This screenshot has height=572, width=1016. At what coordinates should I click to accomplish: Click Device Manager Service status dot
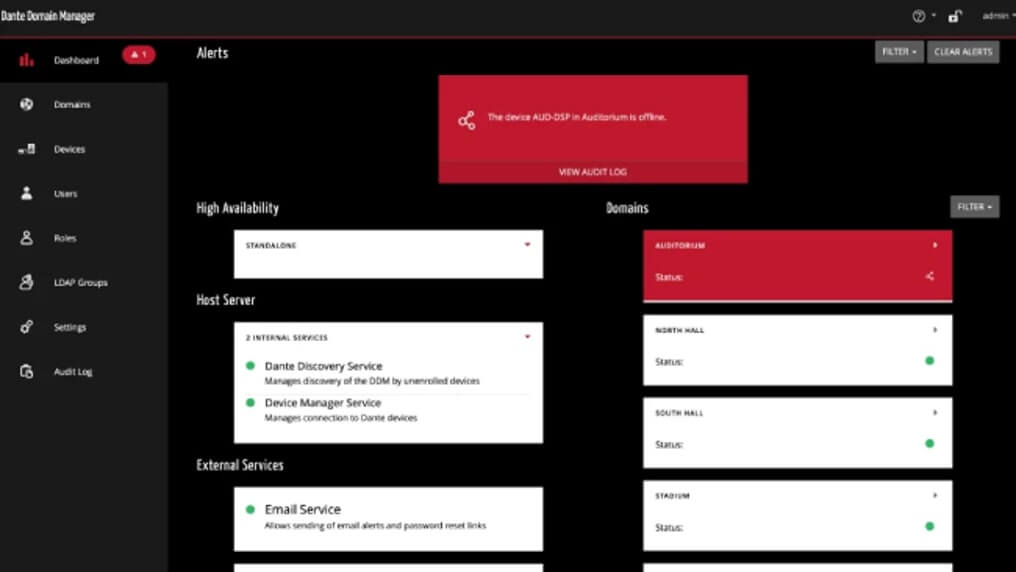pyautogui.click(x=250, y=402)
